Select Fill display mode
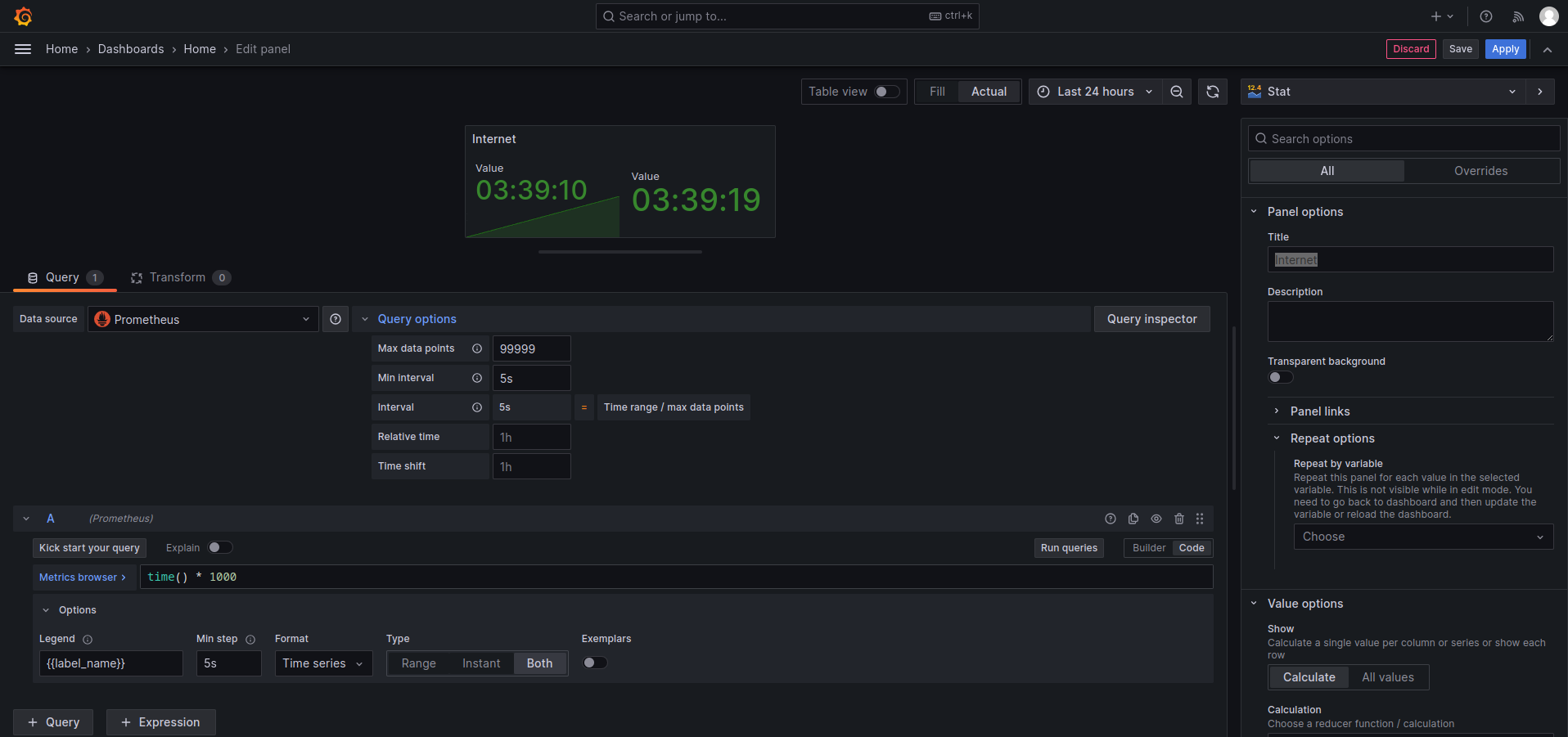This screenshot has width=1568, height=737. (x=937, y=92)
